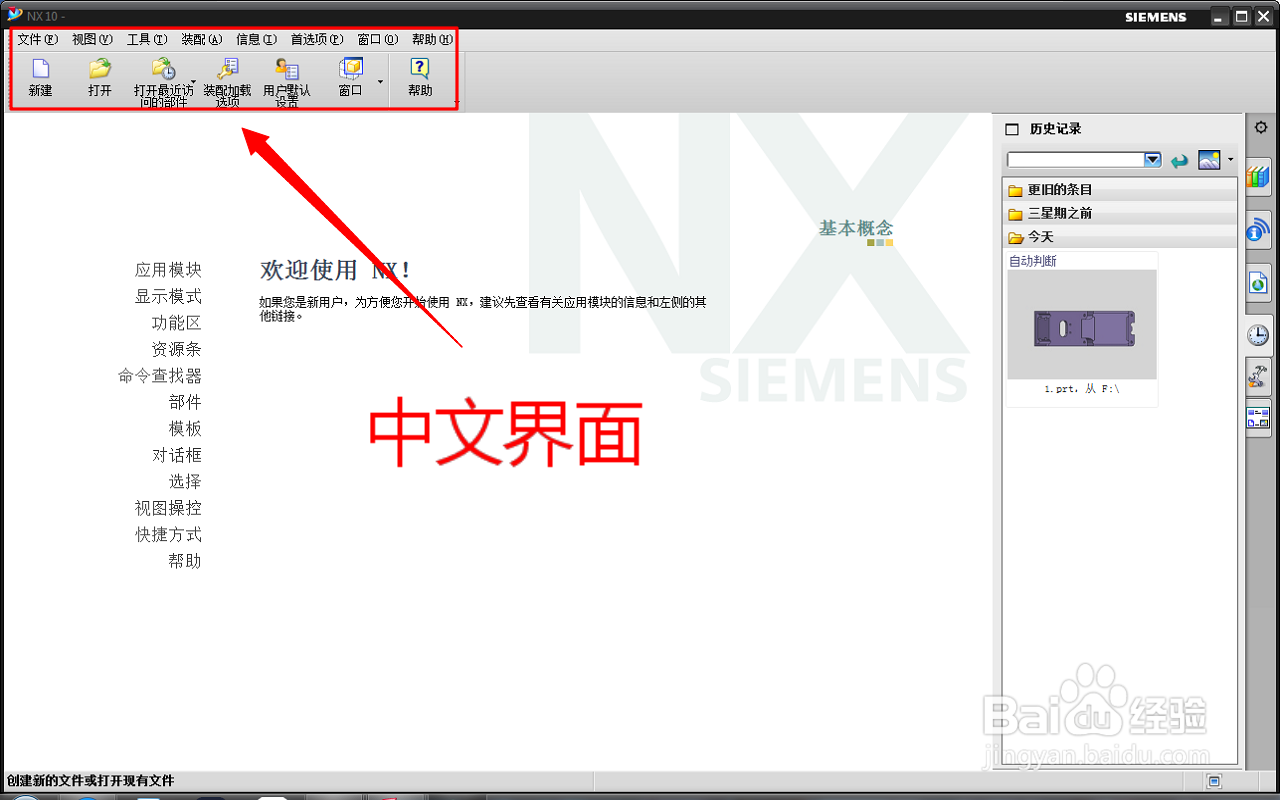Toggle the 历史记录 panel pin box
Viewport: 1280px width, 800px height.
coord(1012,129)
